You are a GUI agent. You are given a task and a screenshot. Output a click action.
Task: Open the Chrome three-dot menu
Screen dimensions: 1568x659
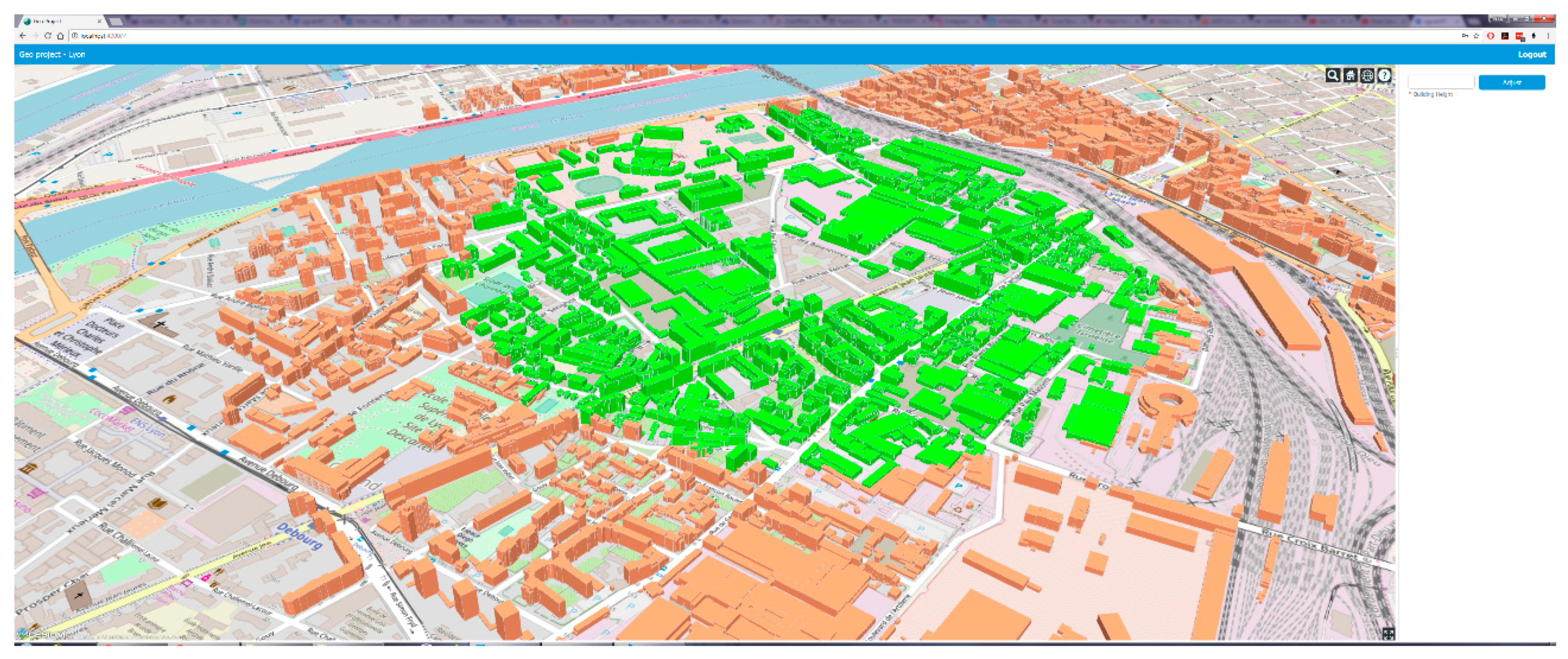click(x=1548, y=36)
